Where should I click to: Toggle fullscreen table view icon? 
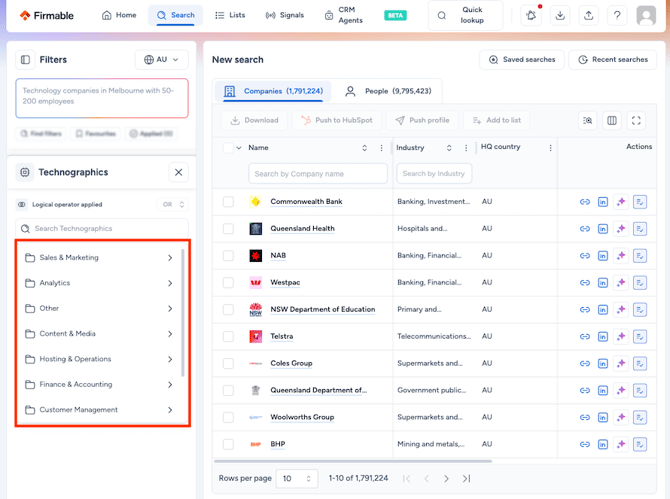tap(636, 120)
